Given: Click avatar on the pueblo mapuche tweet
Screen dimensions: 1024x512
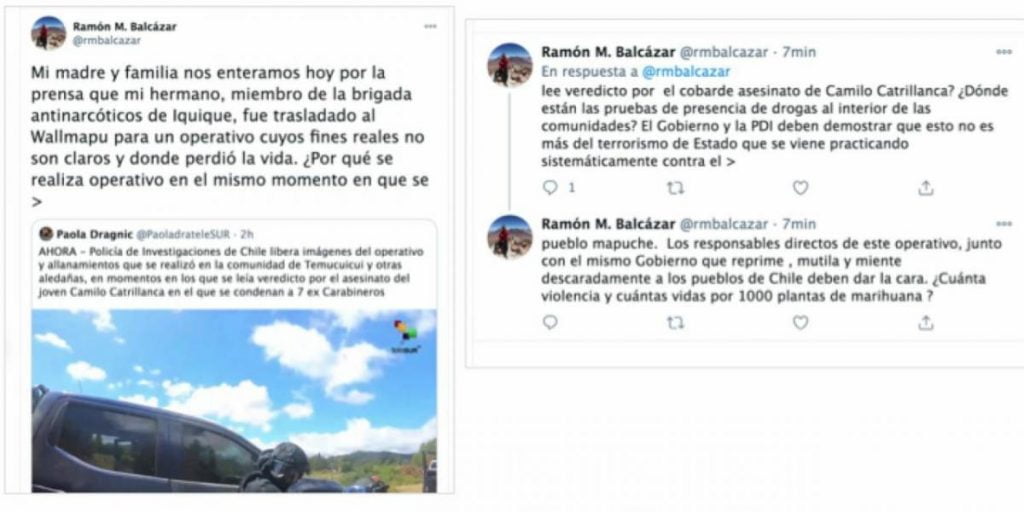Looking at the screenshot, I should tap(510, 236).
